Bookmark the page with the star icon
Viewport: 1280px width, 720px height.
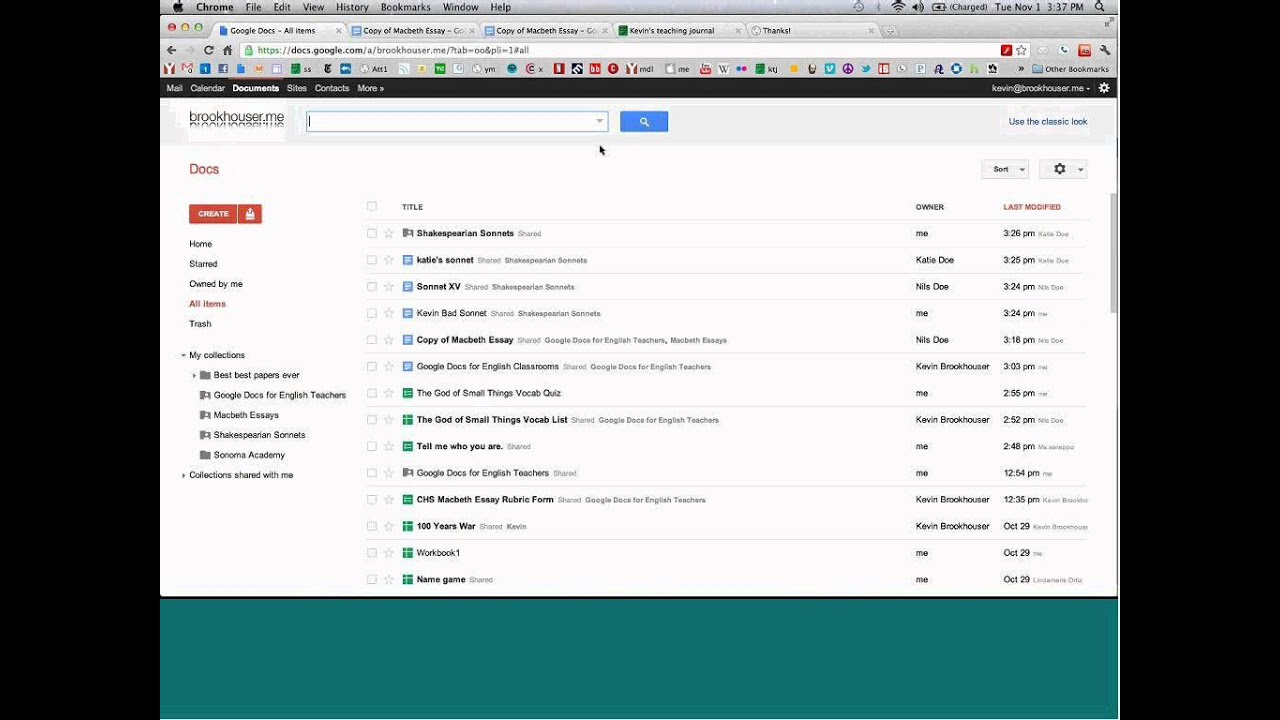point(1021,50)
